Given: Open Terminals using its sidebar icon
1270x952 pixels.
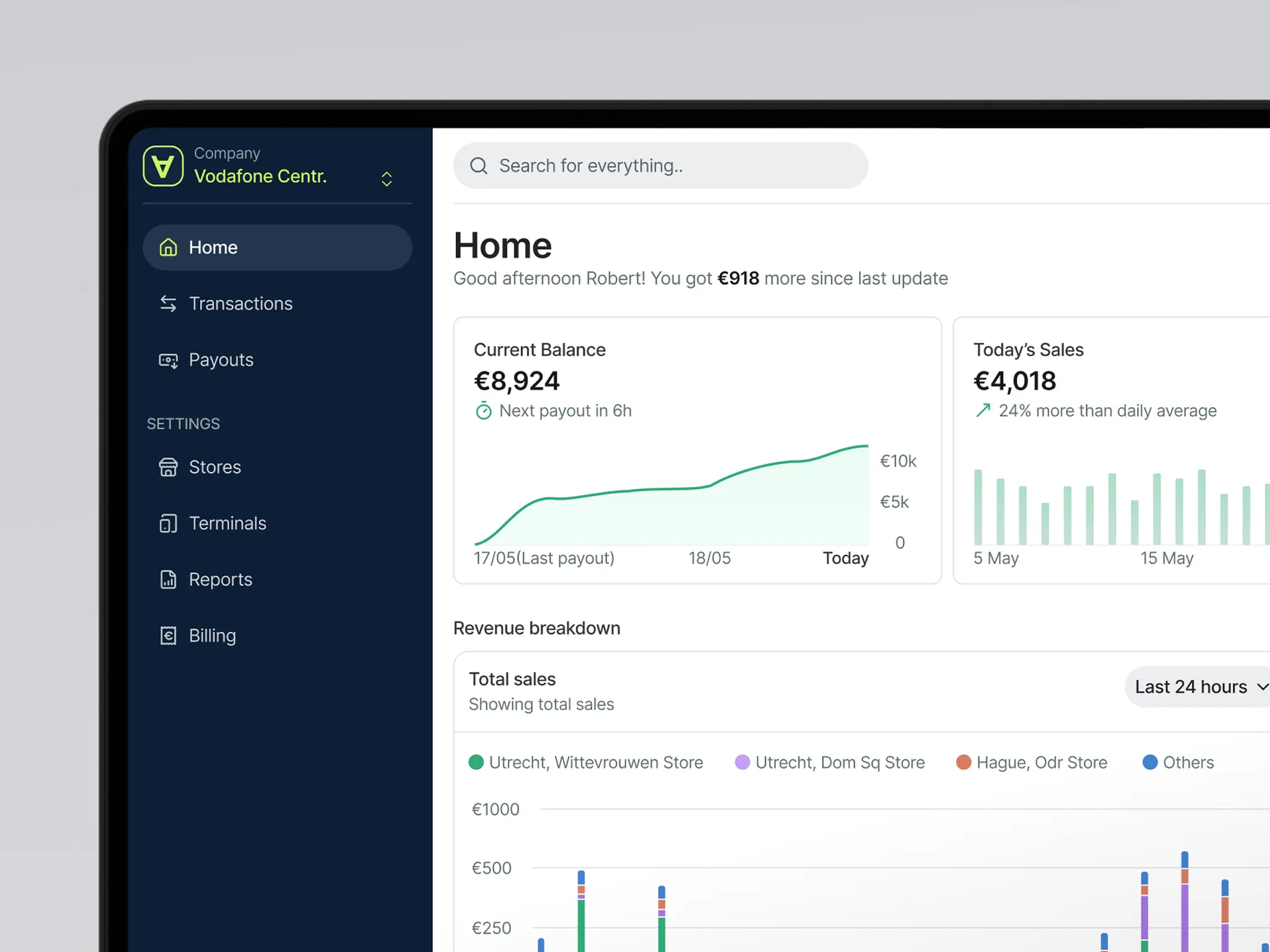Looking at the screenshot, I should [168, 523].
